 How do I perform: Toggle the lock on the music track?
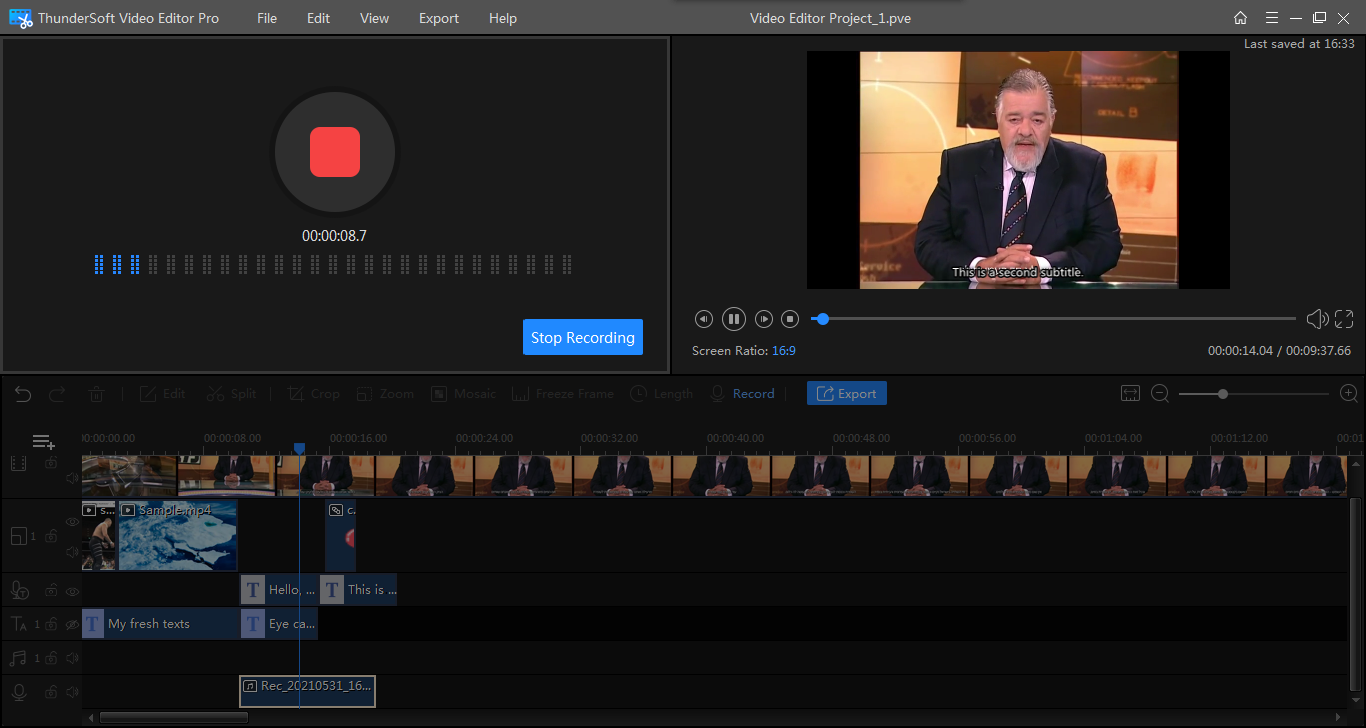[51, 658]
